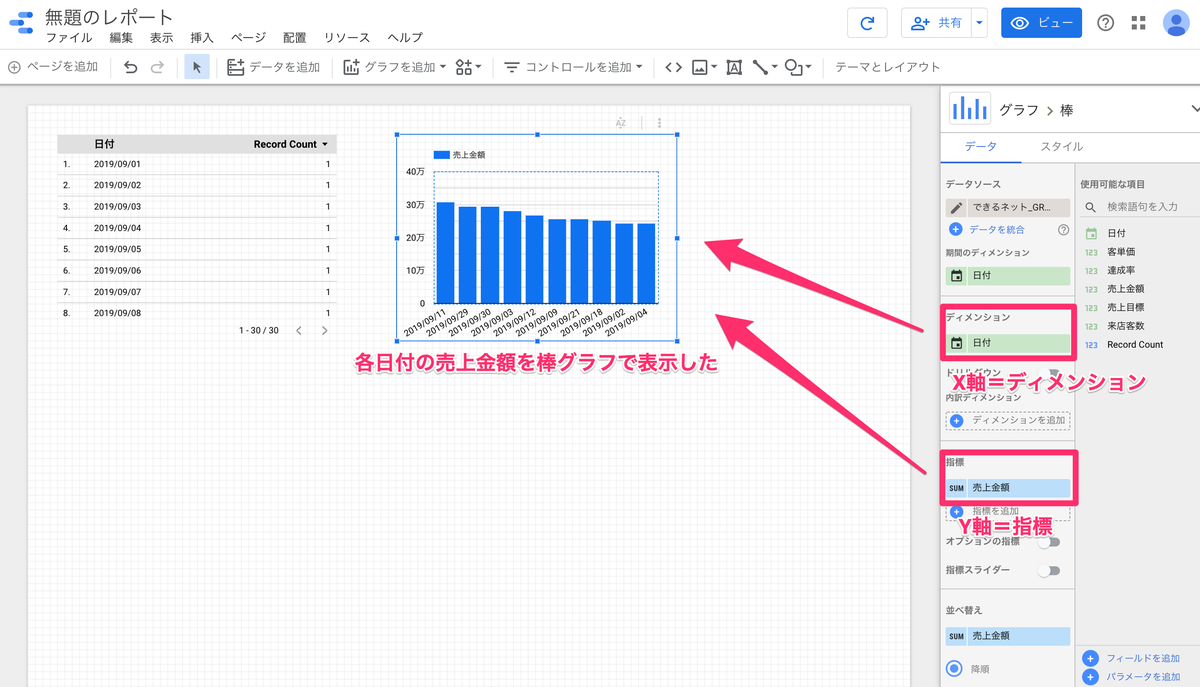Click calendar icon of 期間のディメンション 日付 chip
Viewport: 1200px width, 687px height.
[x=957, y=275]
